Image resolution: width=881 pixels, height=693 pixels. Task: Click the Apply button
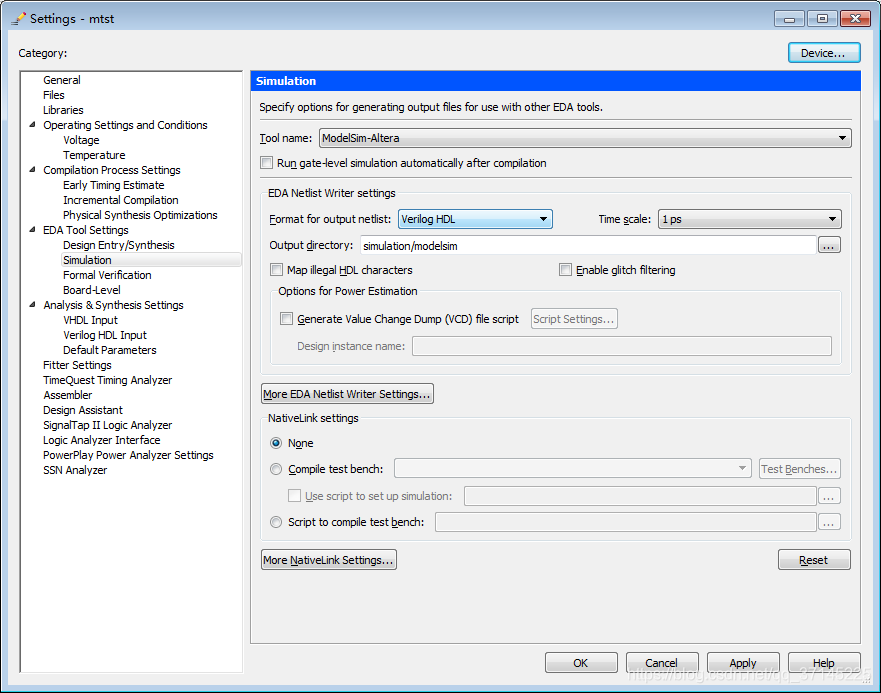[x=743, y=663]
